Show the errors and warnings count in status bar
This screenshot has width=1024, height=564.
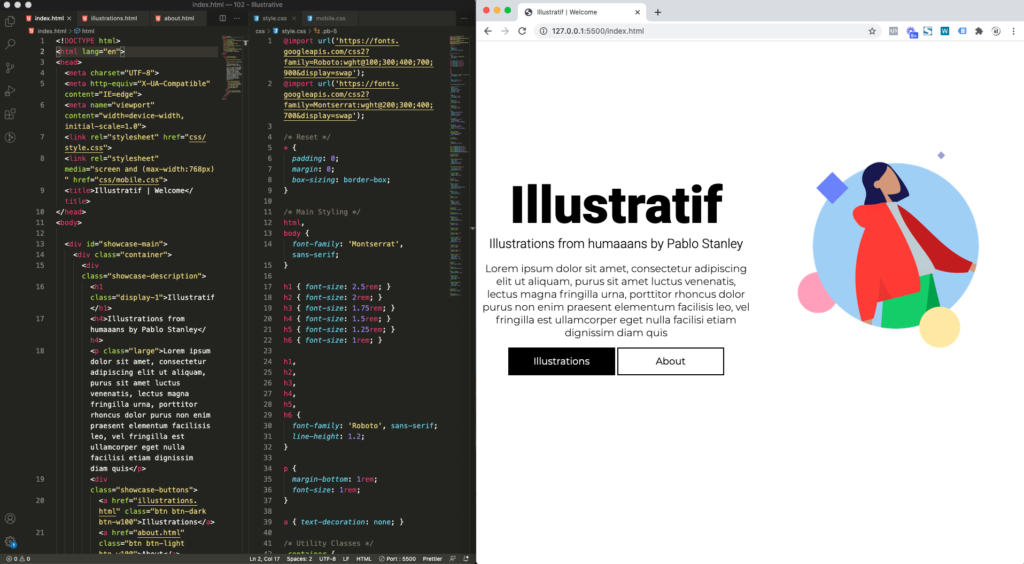18,559
